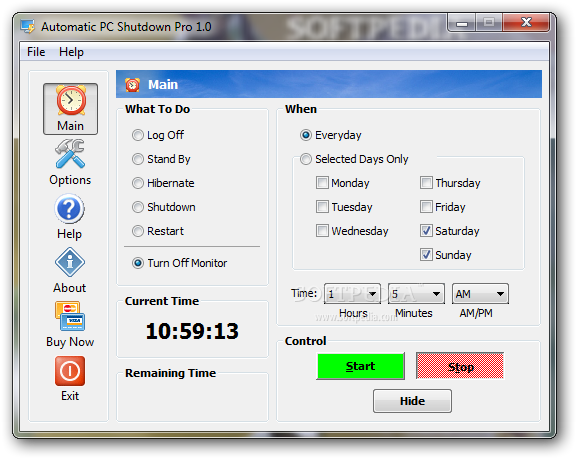577x459 pixels.
Task: Open Options wrench and hammer icon
Action: [x=70, y=154]
